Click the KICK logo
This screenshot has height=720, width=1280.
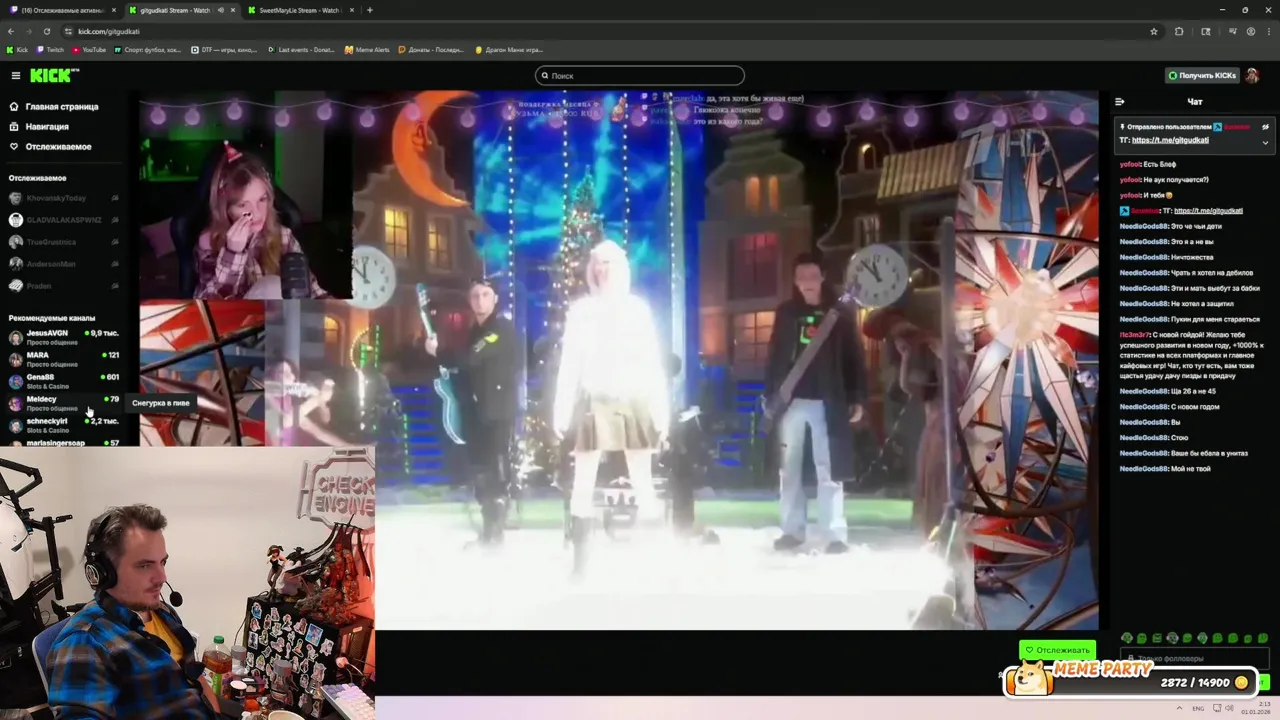tap(54, 75)
